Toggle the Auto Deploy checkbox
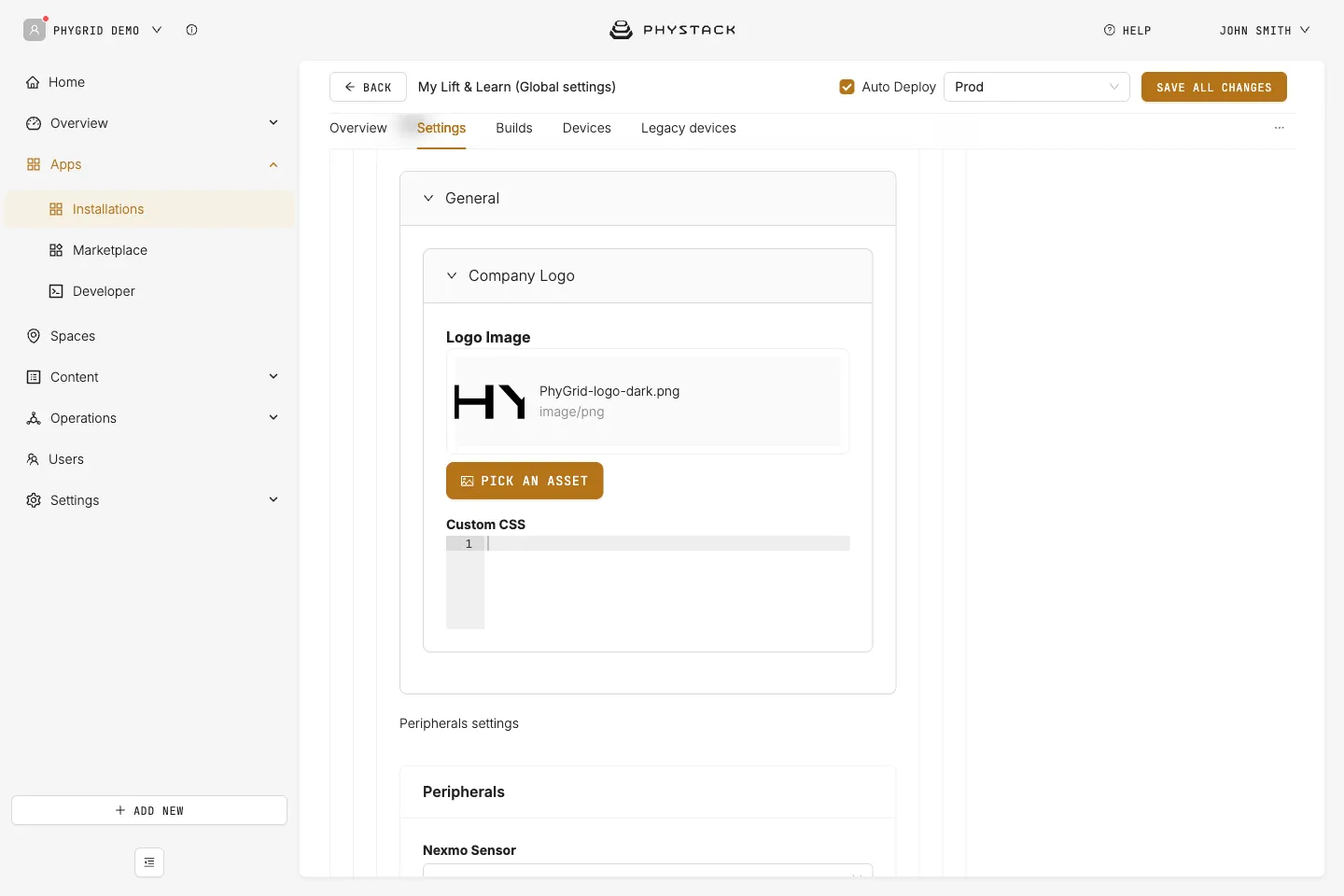1344x896 pixels. click(x=847, y=87)
